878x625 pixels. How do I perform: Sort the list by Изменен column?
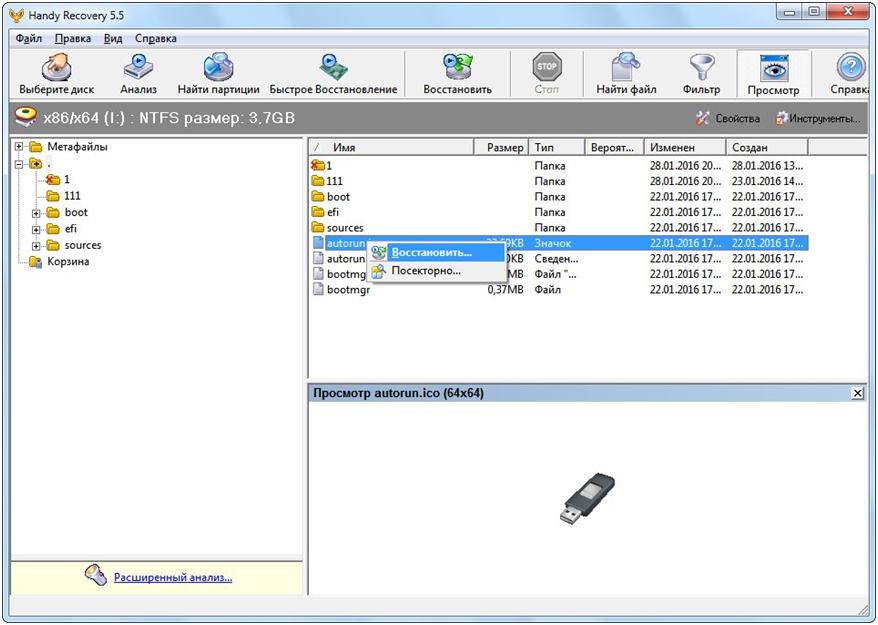684,147
